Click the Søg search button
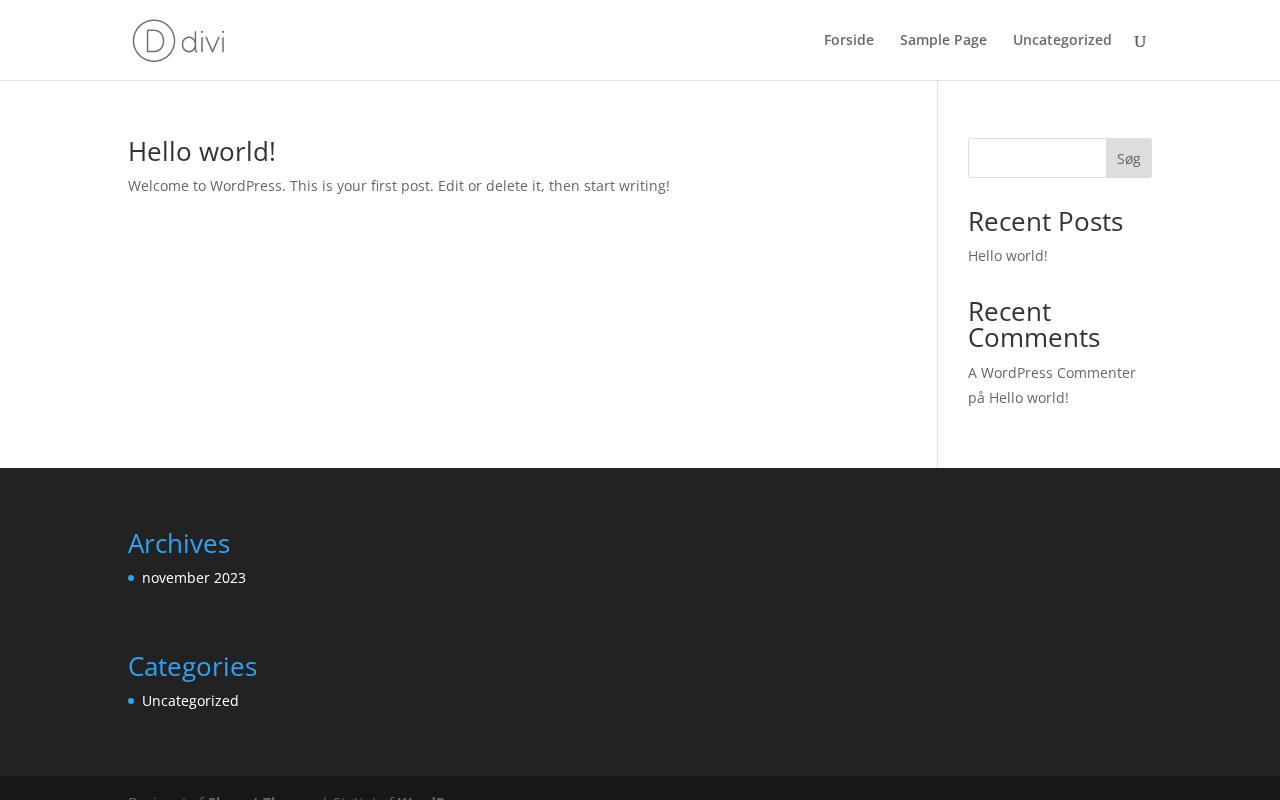This screenshot has width=1280, height=800. click(1129, 158)
